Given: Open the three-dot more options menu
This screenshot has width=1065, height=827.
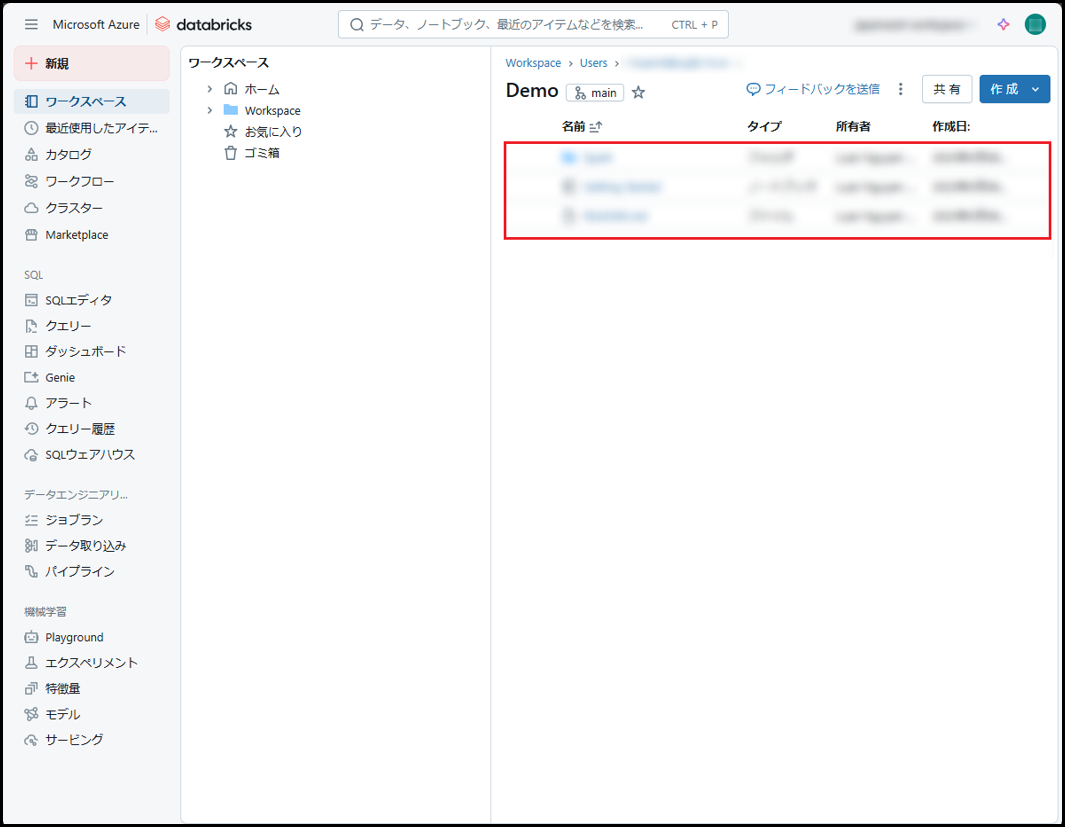Looking at the screenshot, I should [901, 89].
